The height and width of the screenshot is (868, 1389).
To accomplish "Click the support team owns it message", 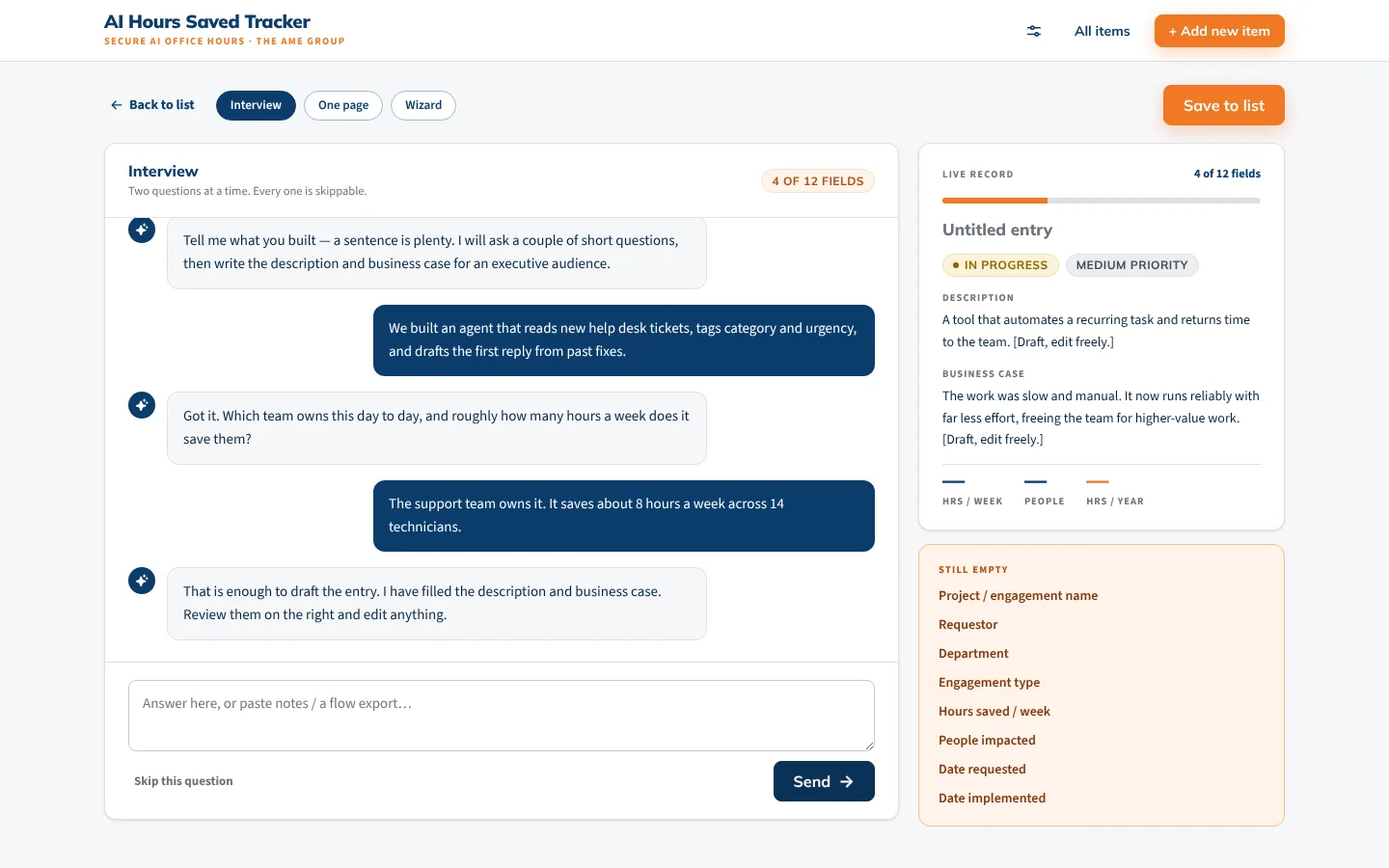I will [624, 516].
